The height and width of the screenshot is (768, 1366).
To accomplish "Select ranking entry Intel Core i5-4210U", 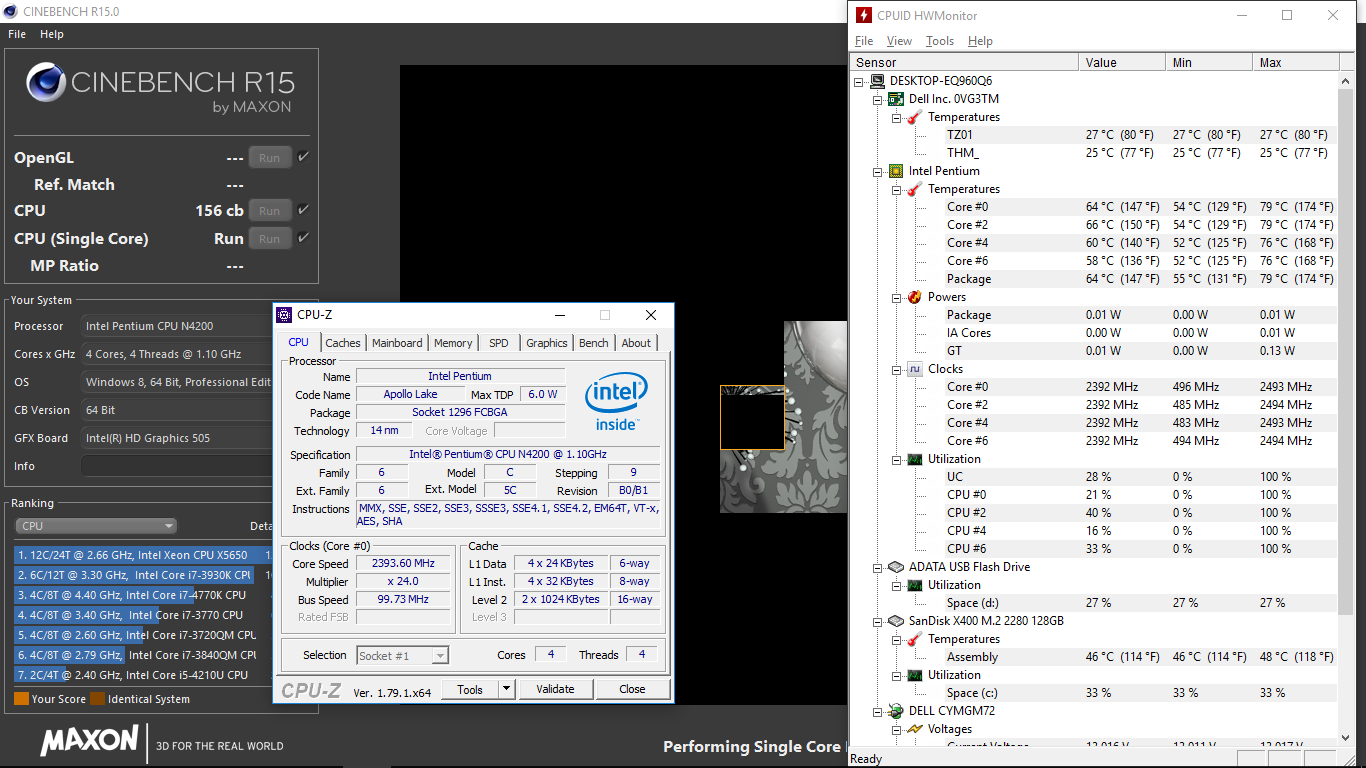I will pos(141,675).
